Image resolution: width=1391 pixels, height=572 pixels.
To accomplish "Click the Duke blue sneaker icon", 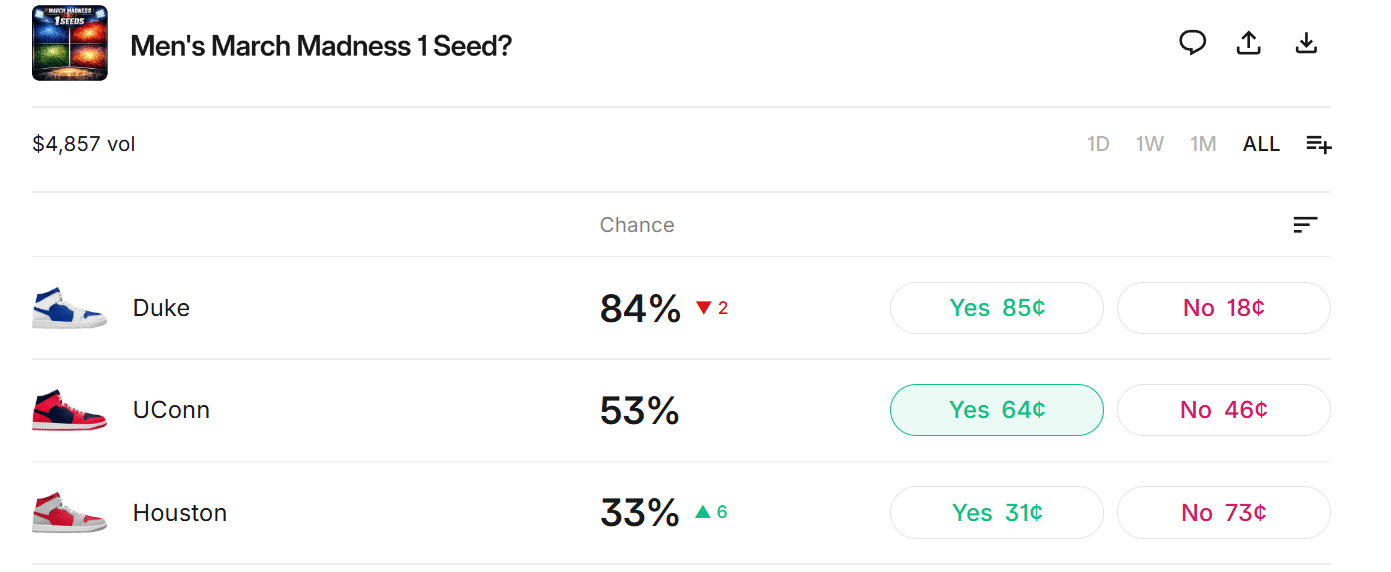I will (x=69, y=308).
